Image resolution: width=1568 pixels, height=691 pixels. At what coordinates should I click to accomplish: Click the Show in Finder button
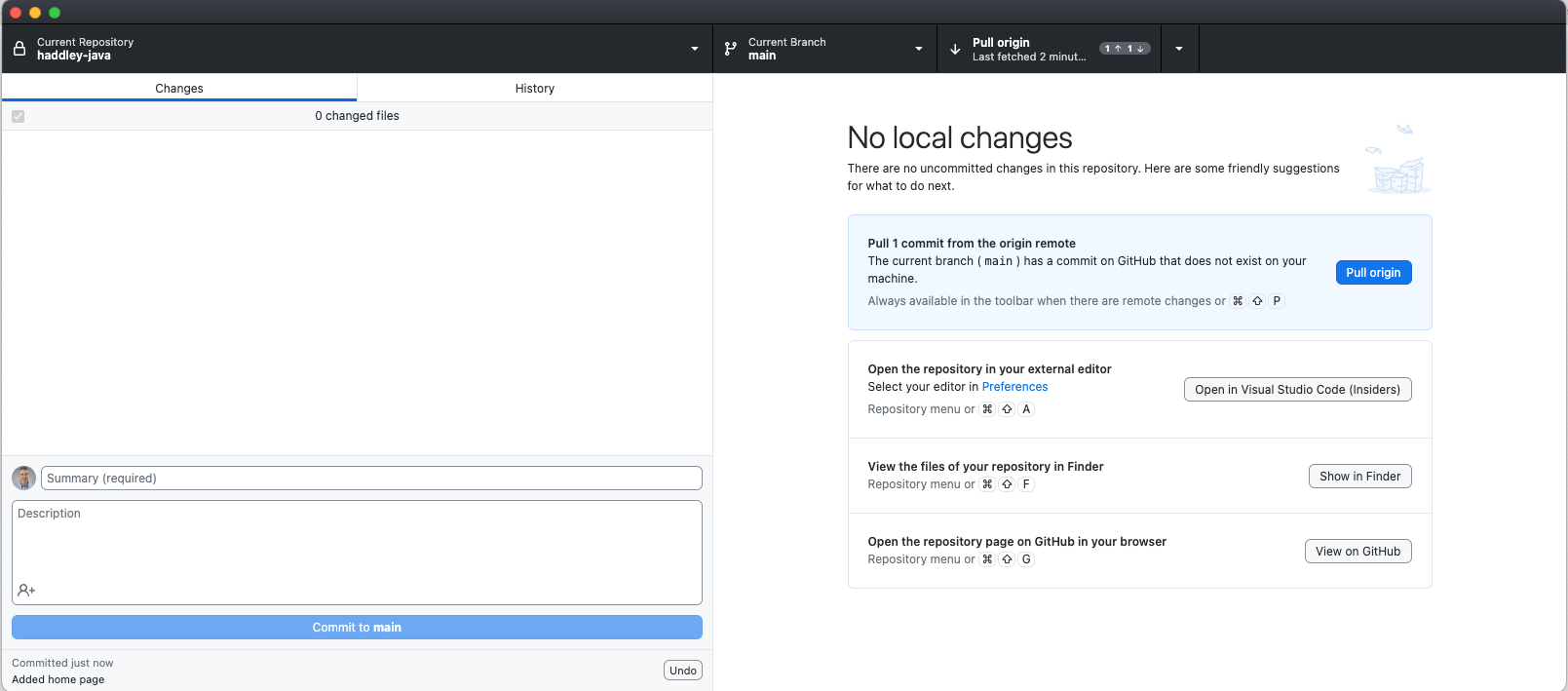tap(1359, 477)
